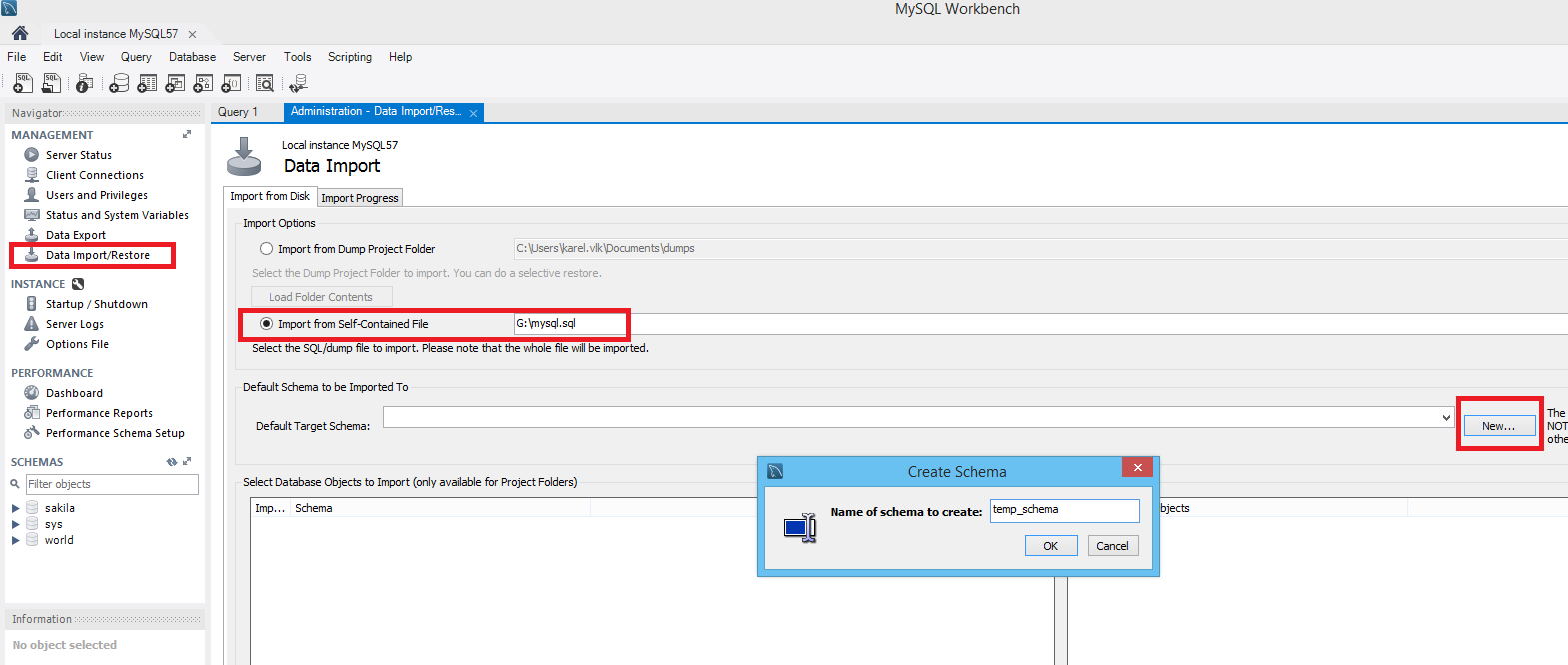Open Startup / Shutdown under Instance

[97, 304]
